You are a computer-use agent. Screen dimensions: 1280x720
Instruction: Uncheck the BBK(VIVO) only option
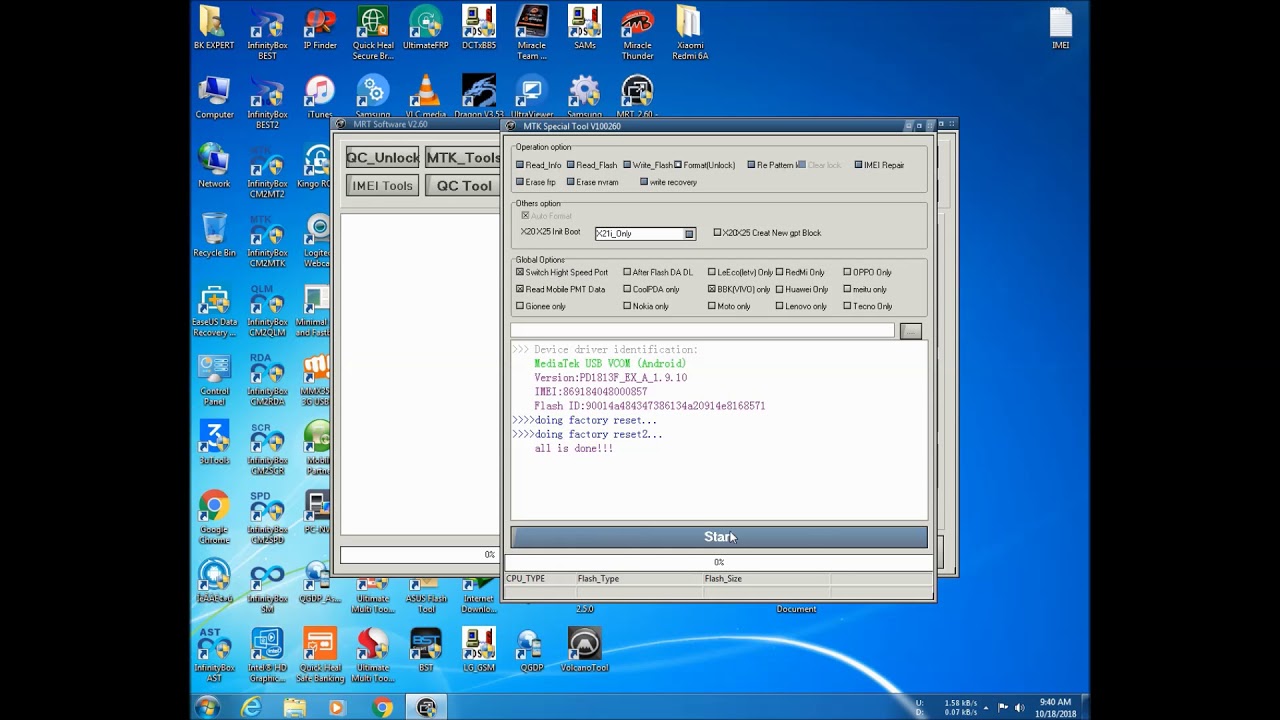[x=712, y=289]
